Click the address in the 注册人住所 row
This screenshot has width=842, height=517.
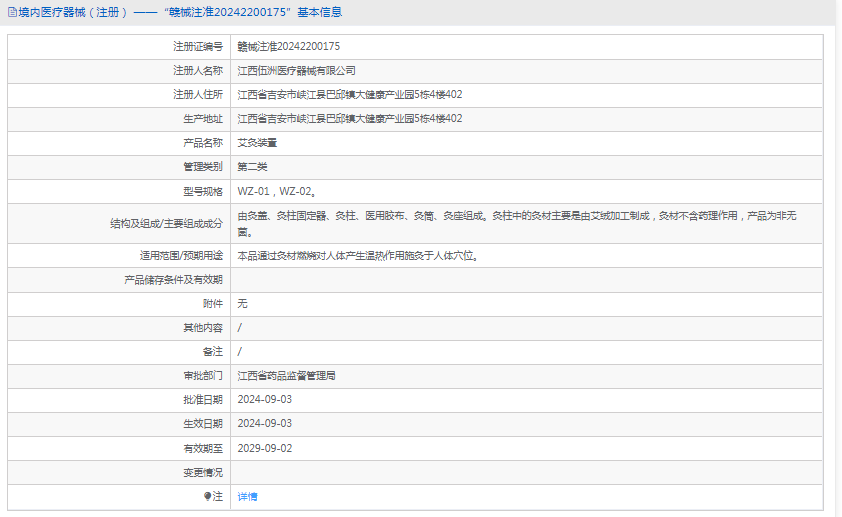point(350,94)
